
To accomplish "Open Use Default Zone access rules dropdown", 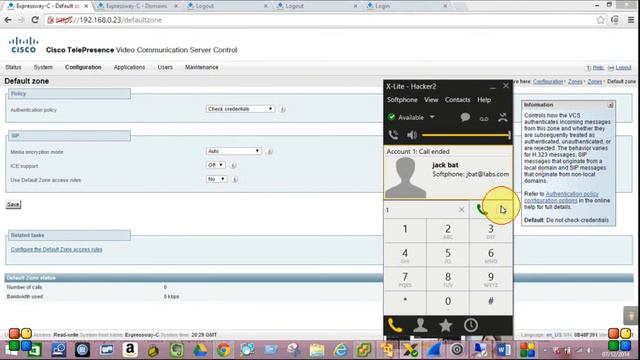I will point(216,179).
